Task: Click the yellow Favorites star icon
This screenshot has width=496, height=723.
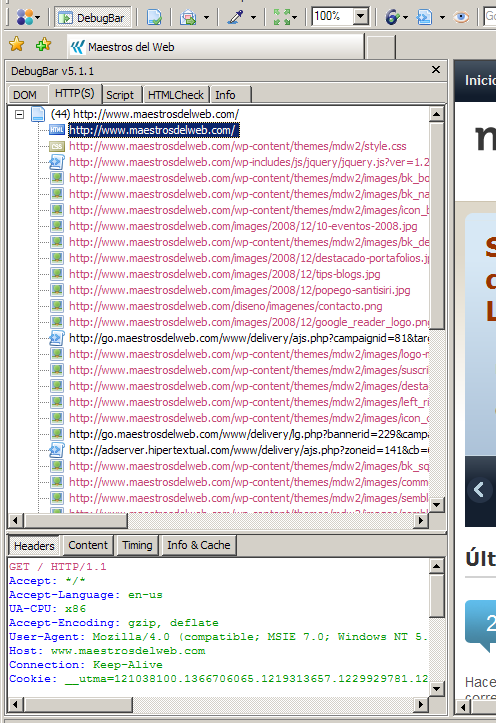Action: (x=17, y=45)
